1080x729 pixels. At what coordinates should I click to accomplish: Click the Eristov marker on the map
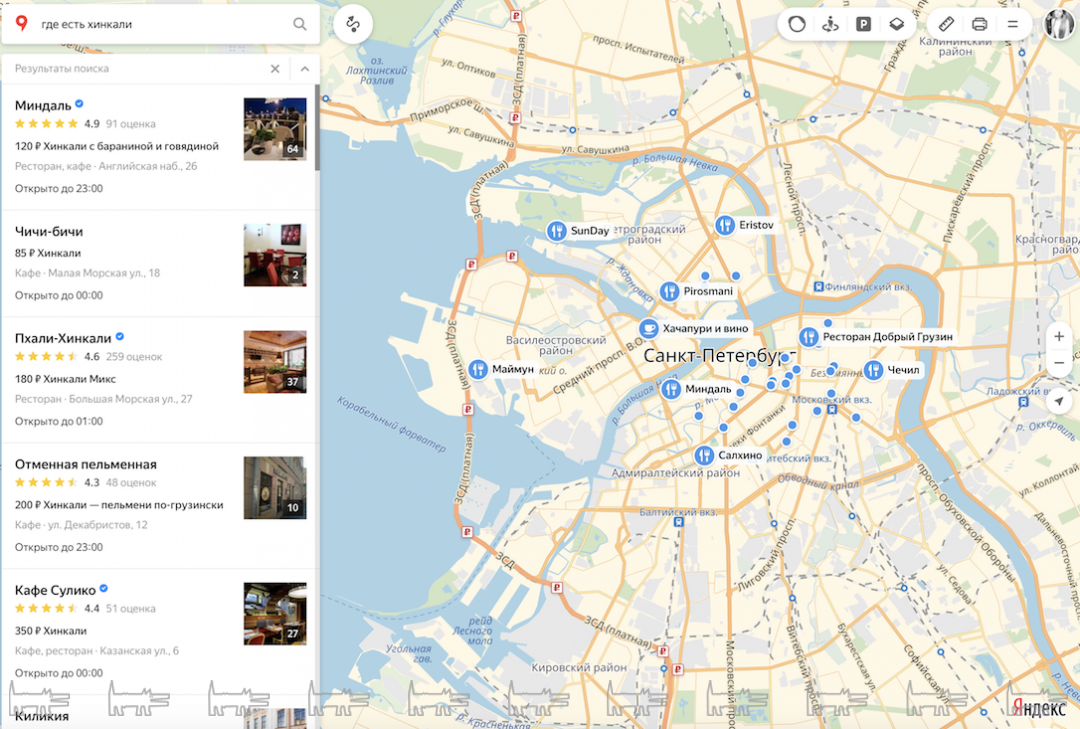[x=726, y=225]
